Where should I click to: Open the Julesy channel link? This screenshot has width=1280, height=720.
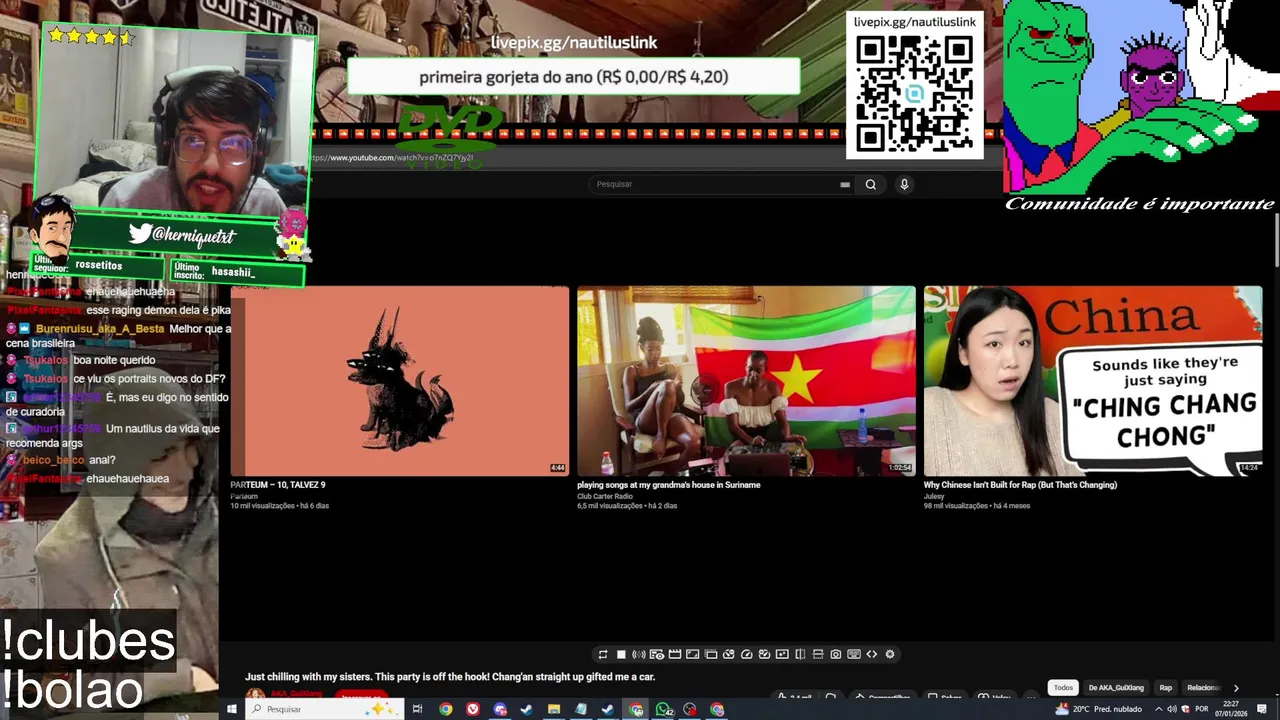934,496
